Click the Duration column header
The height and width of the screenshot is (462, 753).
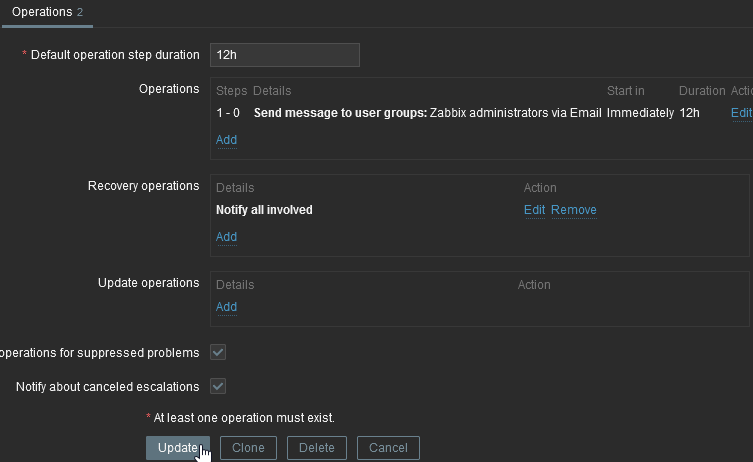(702, 91)
